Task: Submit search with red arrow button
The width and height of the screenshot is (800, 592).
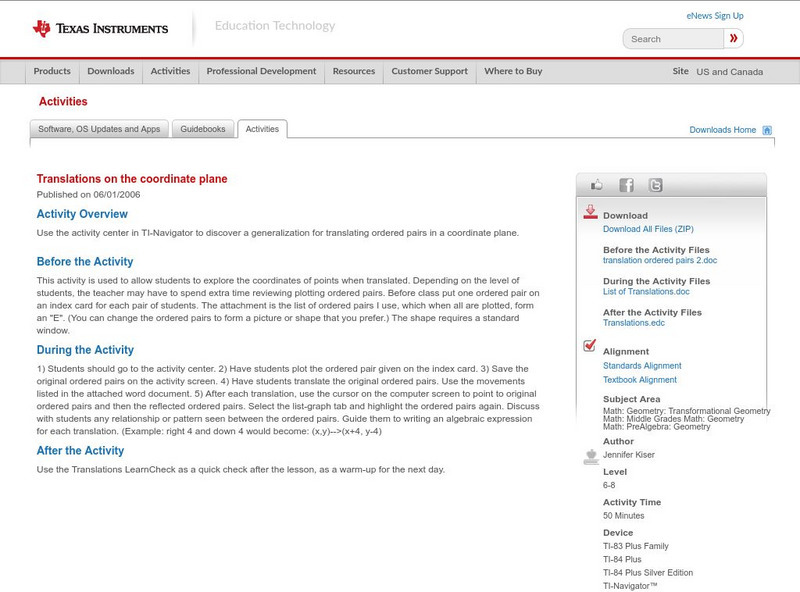Action: 734,38
